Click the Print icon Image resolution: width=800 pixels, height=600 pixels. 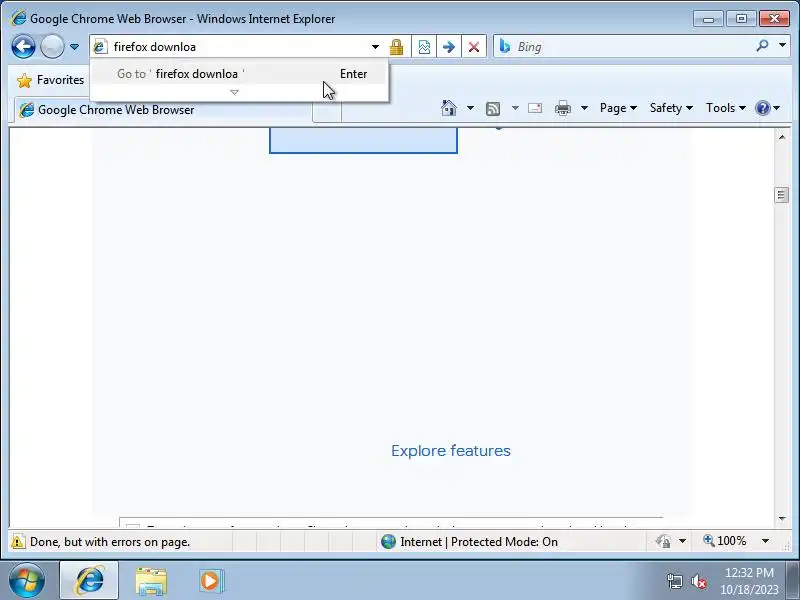pos(563,108)
